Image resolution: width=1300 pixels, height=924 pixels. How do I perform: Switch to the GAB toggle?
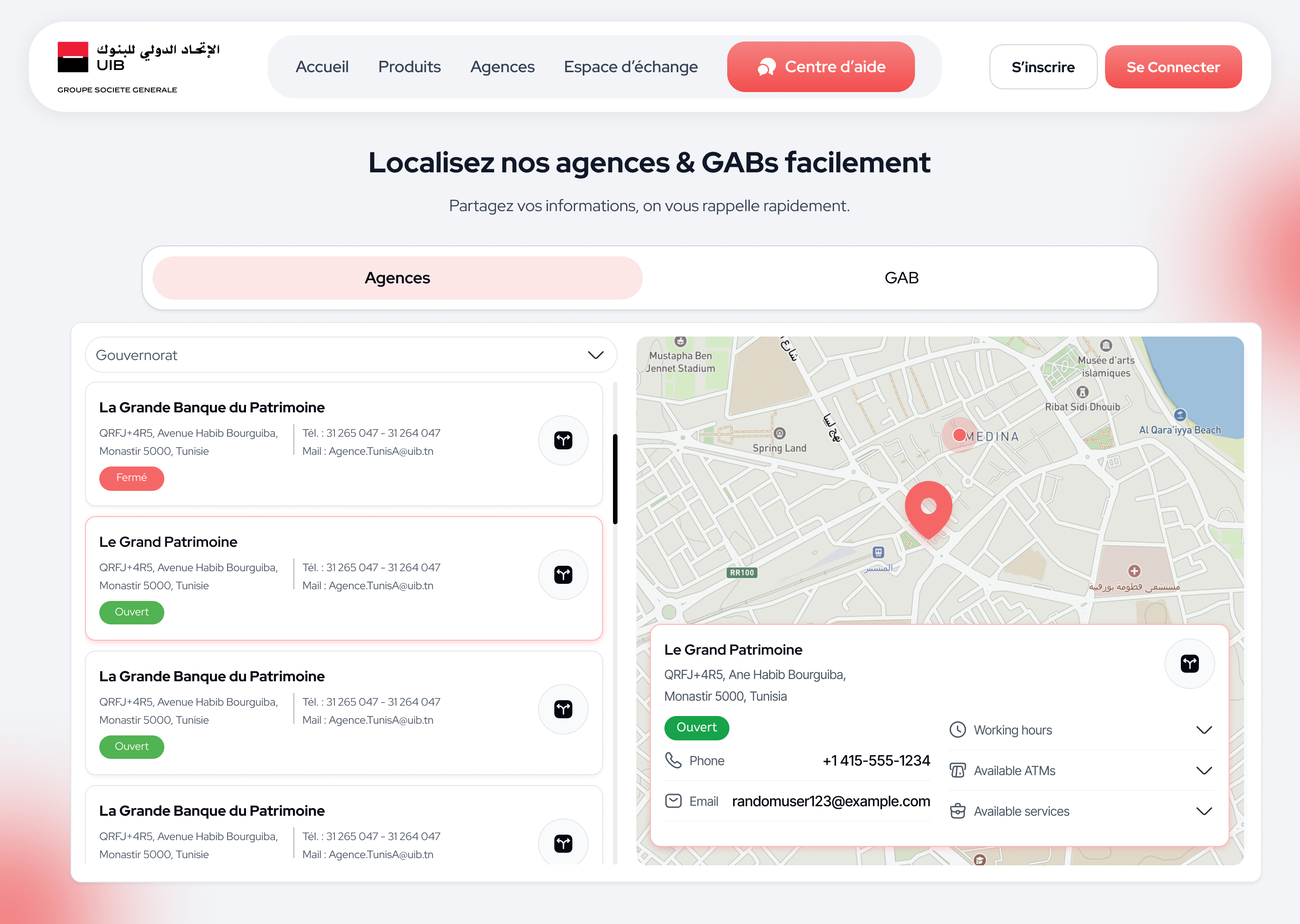901,277
